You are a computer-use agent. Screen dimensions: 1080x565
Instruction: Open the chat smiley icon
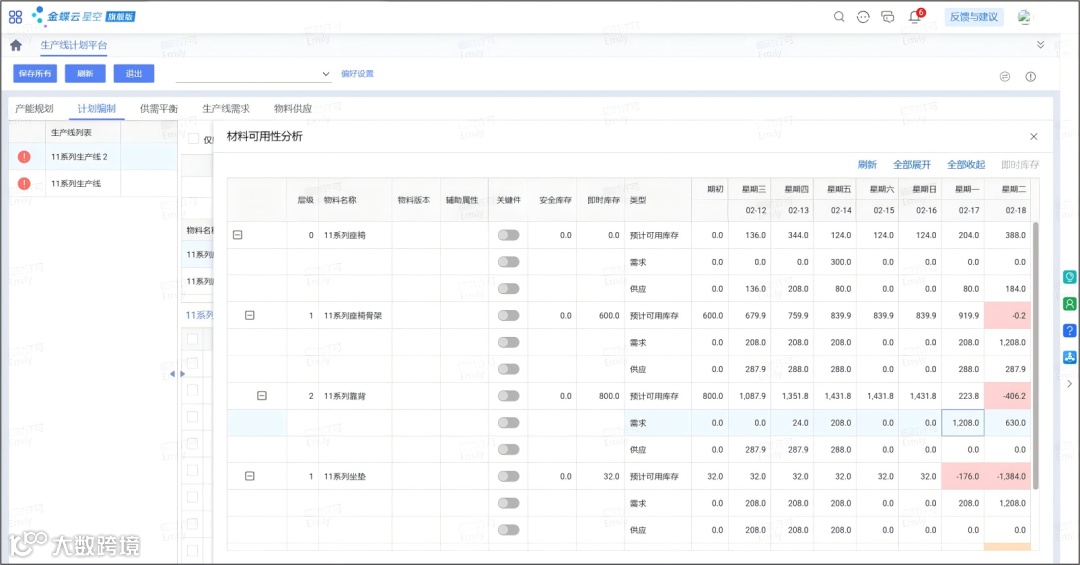click(x=863, y=17)
